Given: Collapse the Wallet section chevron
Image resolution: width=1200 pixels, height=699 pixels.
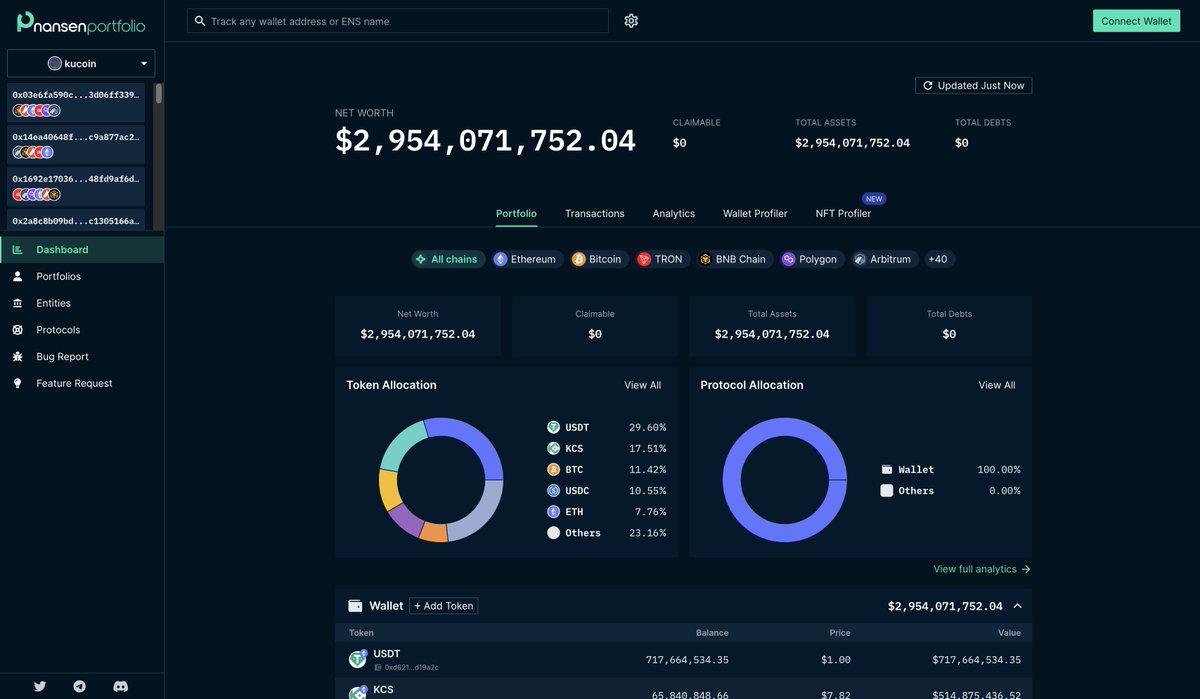Looking at the screenshot, I should [x=1017, y=606].
